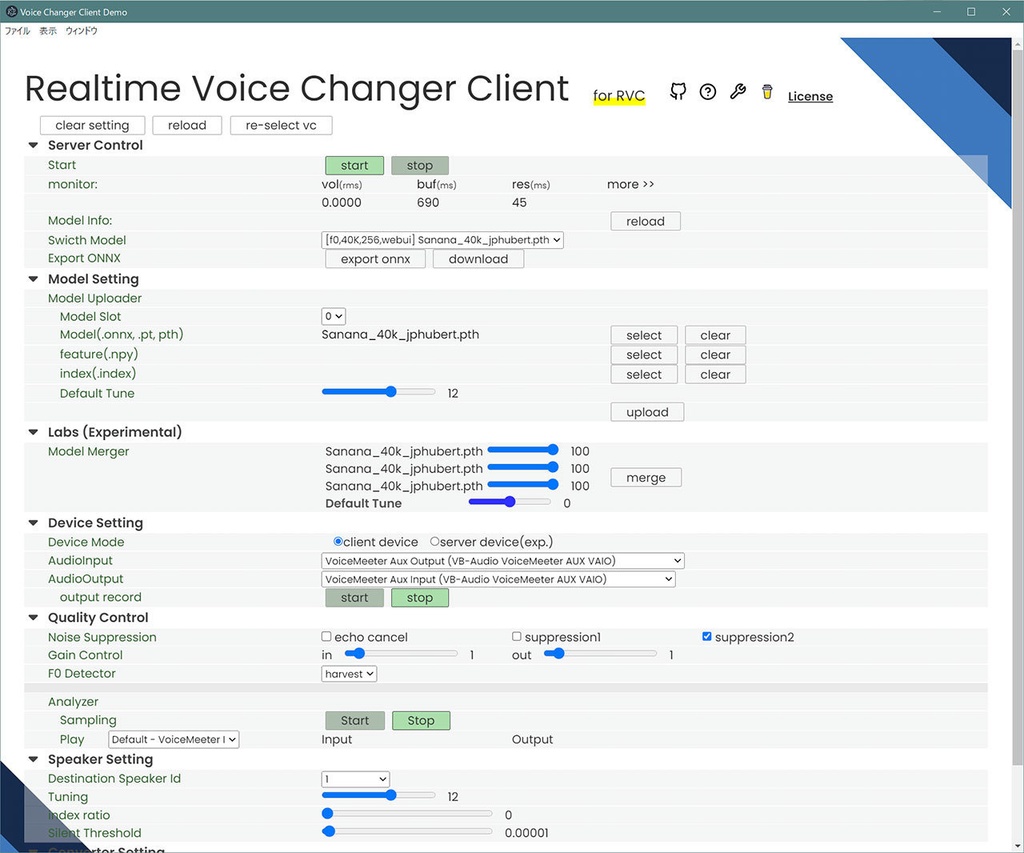Open the F0 Detector harvest dropdown
The height and width of the screenshot is (853, 1024).
click(349, 673)
